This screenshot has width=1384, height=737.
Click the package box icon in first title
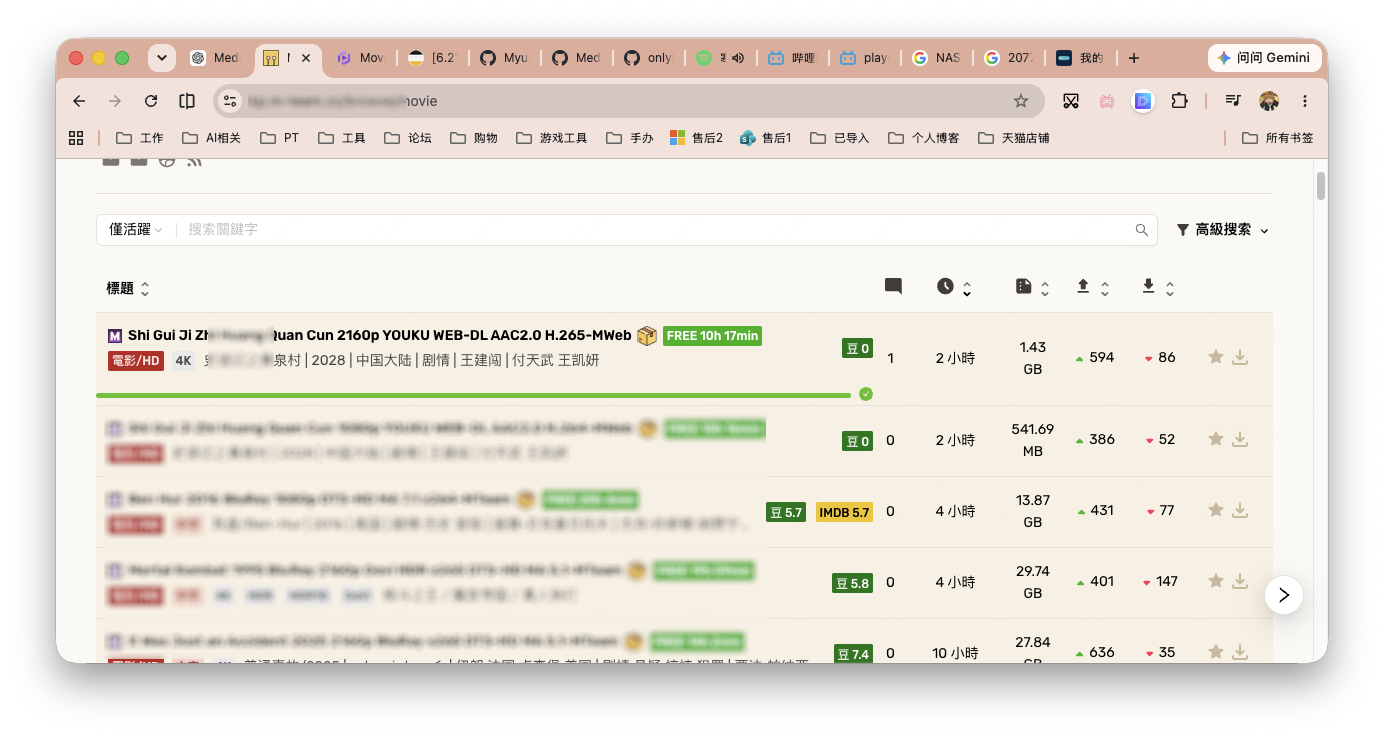tap(647, 336)
